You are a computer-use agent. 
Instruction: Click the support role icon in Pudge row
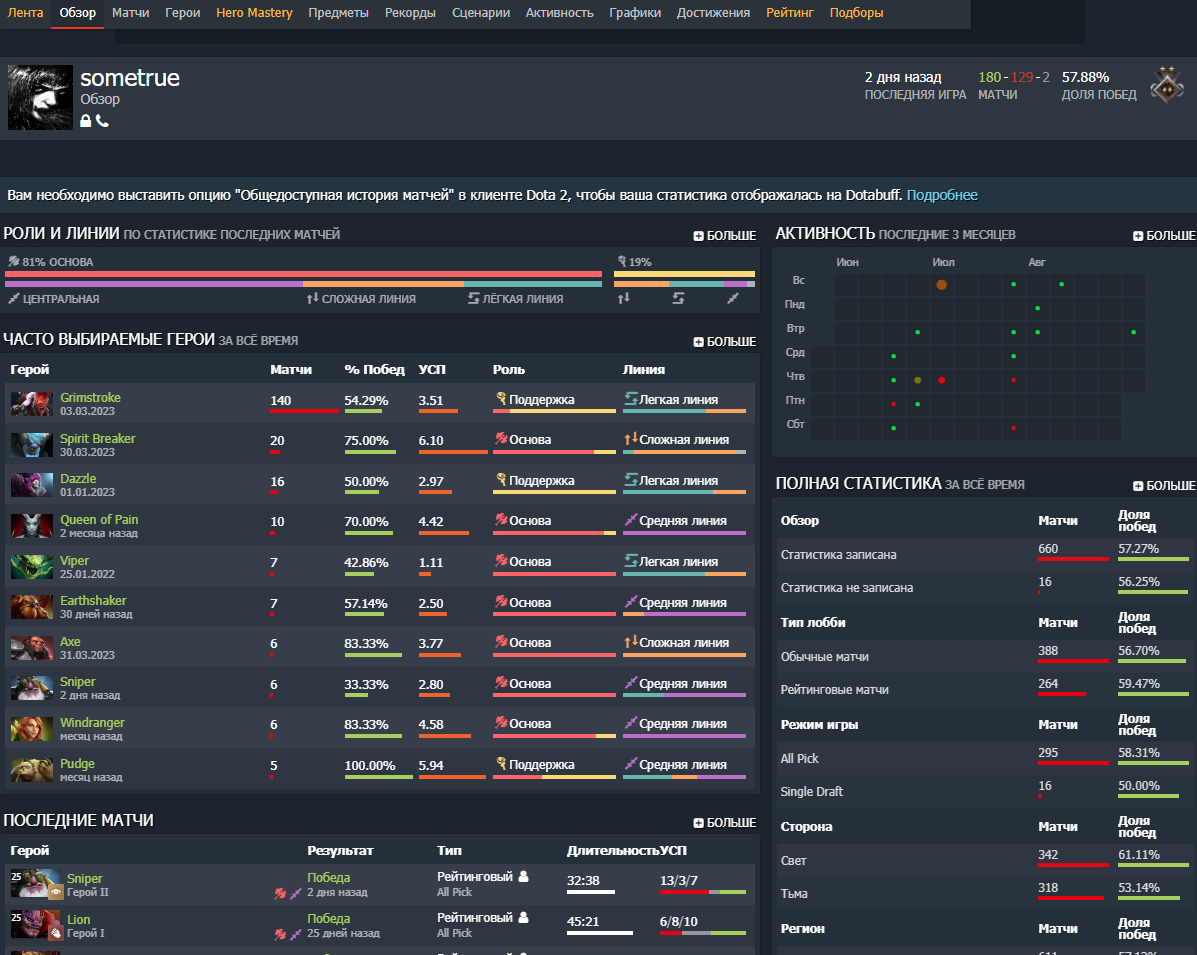click(501, 763)
